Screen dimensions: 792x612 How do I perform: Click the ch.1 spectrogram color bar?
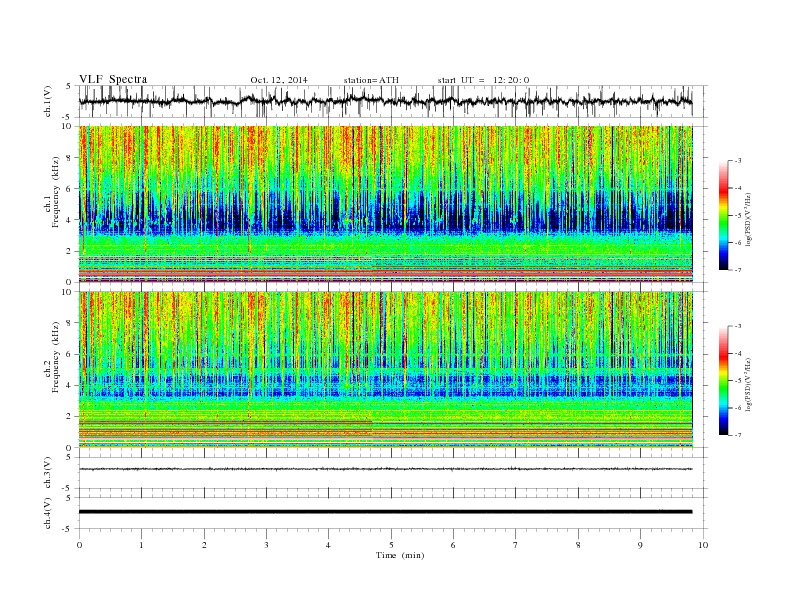(723, 215)
